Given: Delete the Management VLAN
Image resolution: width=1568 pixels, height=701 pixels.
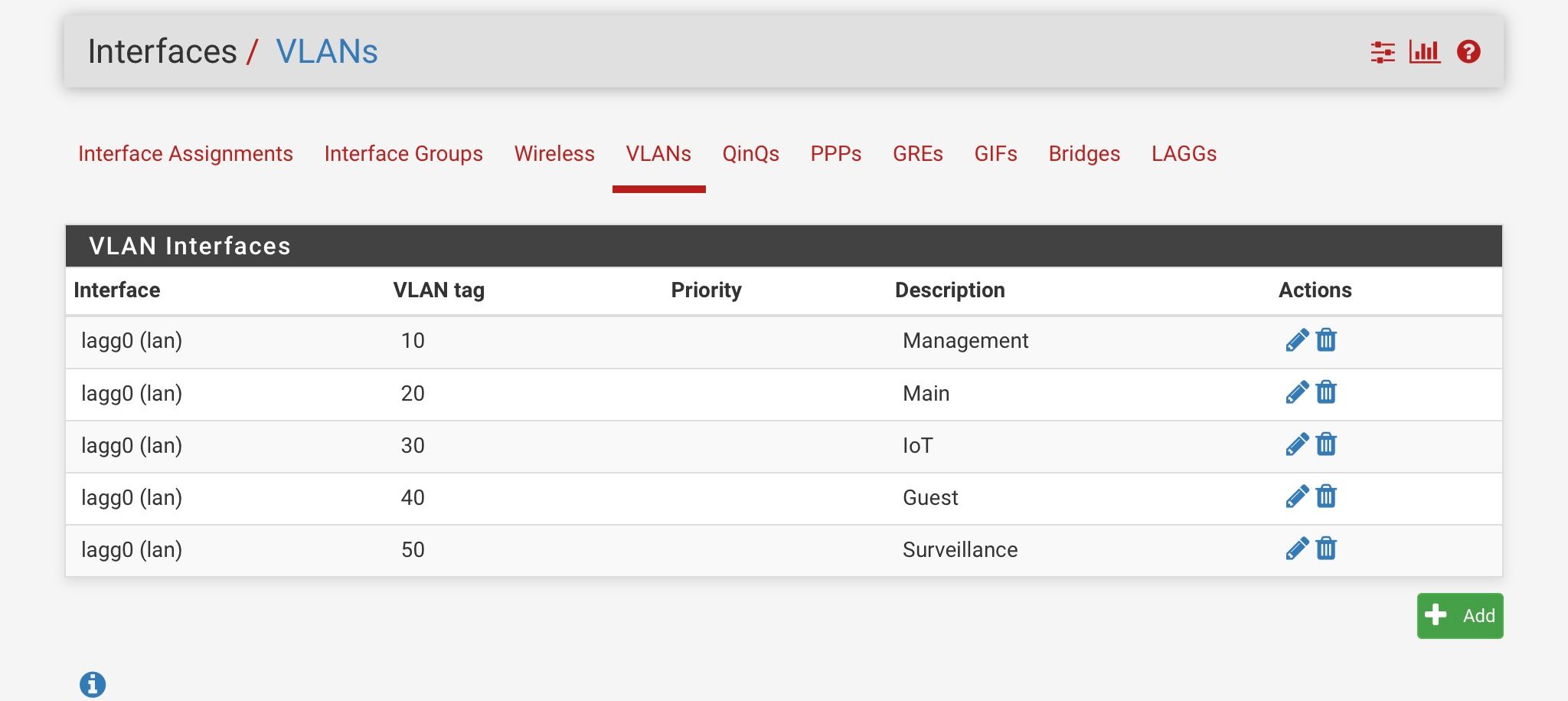Looking at the screenshot, I should tap(1325, 341).
